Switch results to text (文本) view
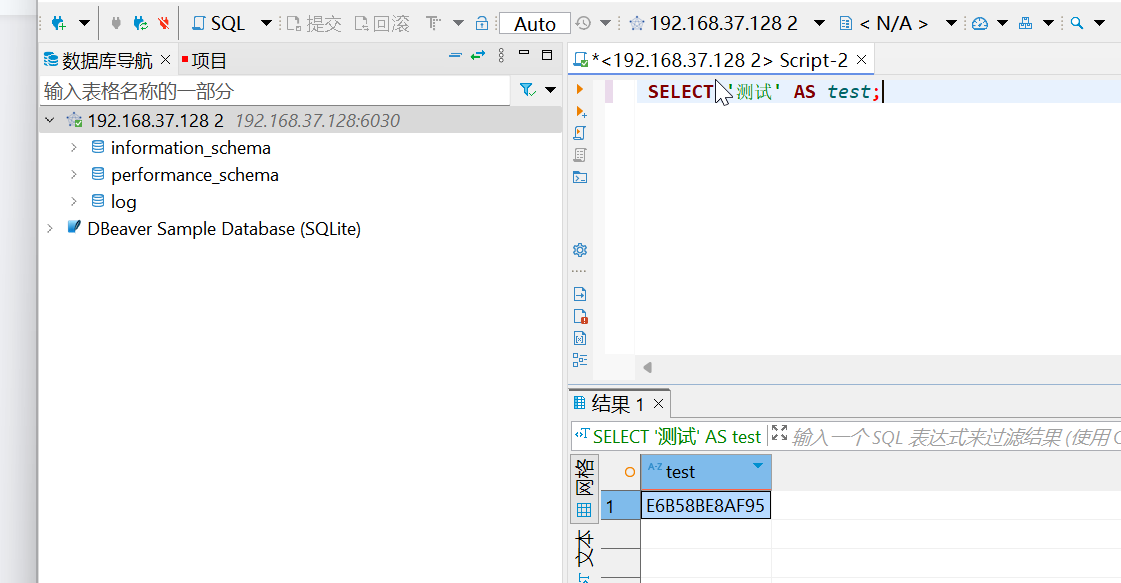Viewport: 1121px width, 583px height. tap(584, 552)
